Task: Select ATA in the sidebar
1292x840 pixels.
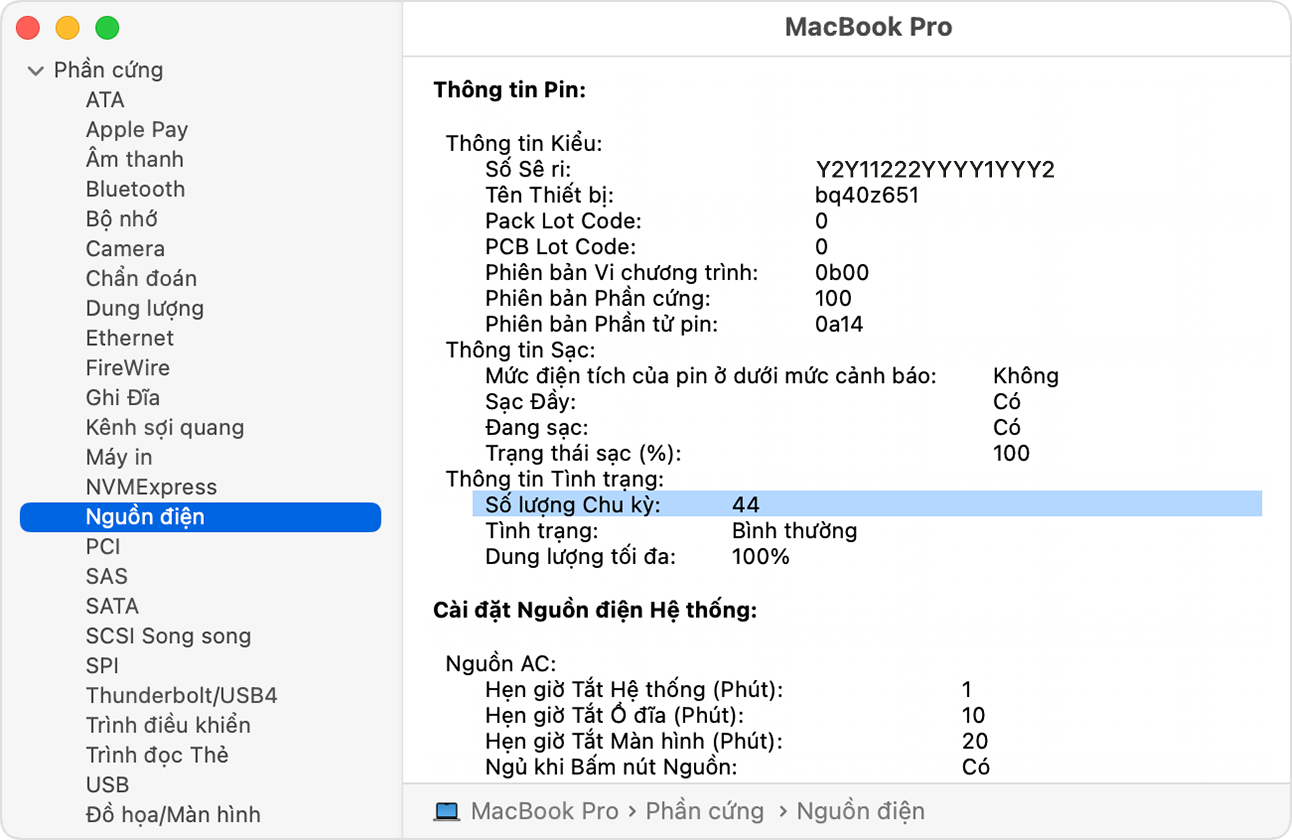Action: 105,100
